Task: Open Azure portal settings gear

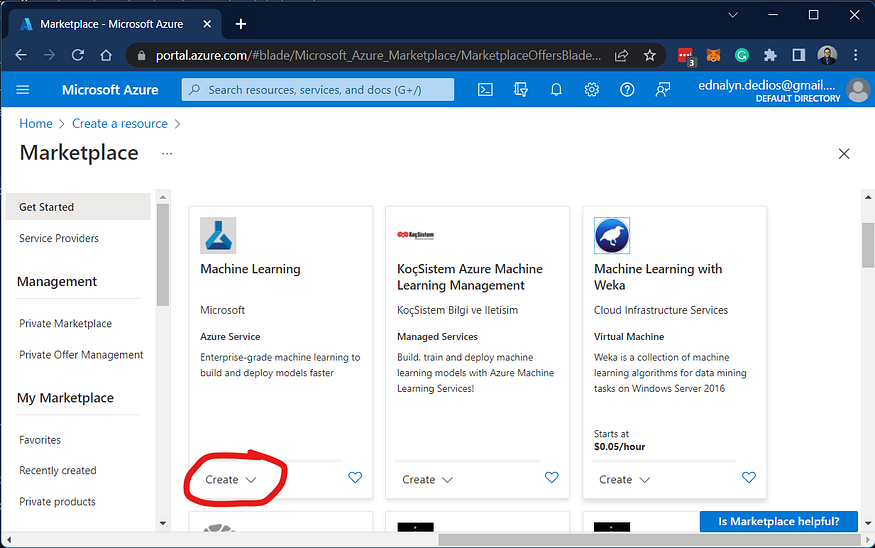Action: [x=592, y=89]
